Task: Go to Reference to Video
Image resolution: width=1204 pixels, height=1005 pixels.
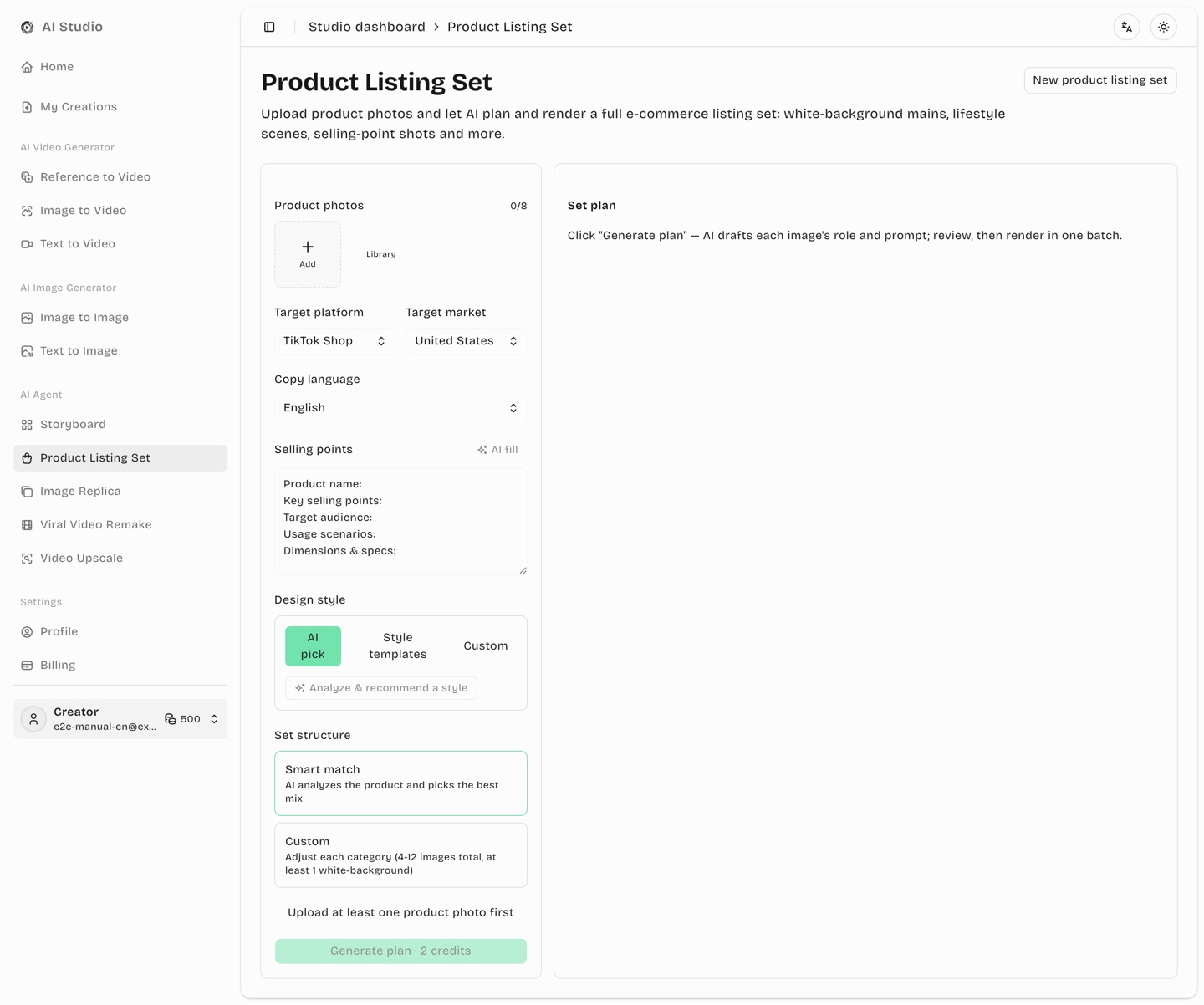Action: 120,177
